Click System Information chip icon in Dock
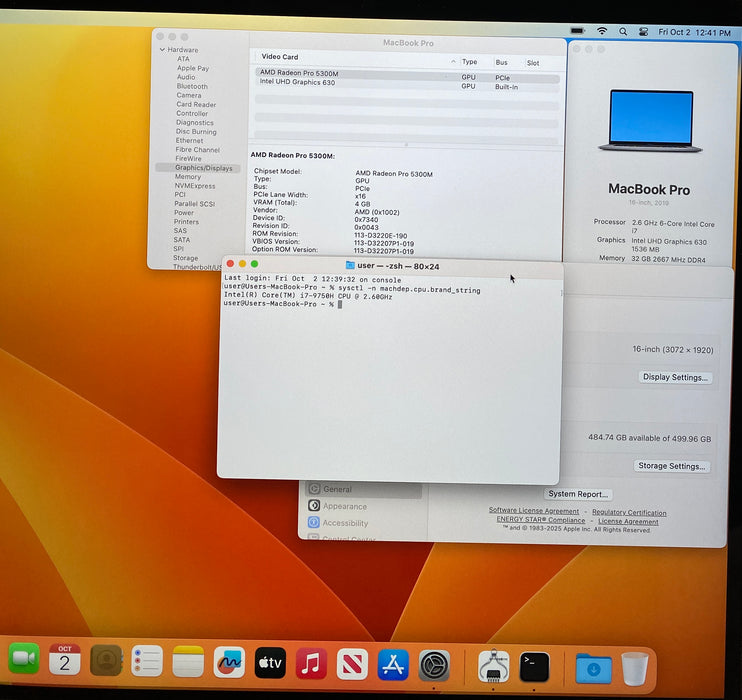The width and height of the screenshot is (742, 700). pyautogui.click(x=494, y=666)
